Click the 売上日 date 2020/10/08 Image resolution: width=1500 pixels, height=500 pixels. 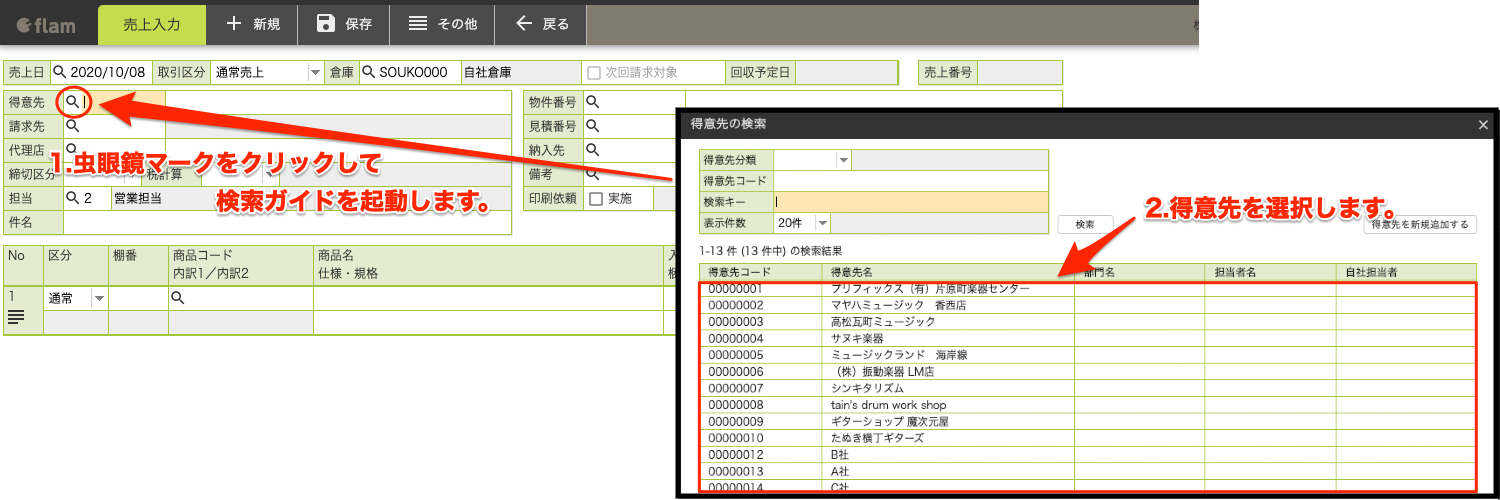[109, 73]
